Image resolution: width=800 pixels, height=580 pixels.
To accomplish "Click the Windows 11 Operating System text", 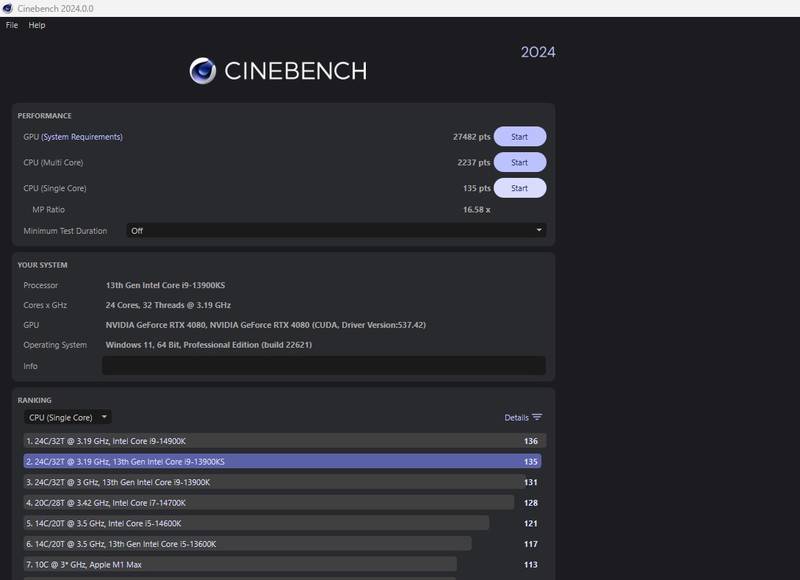I will (x=209, y=345).
